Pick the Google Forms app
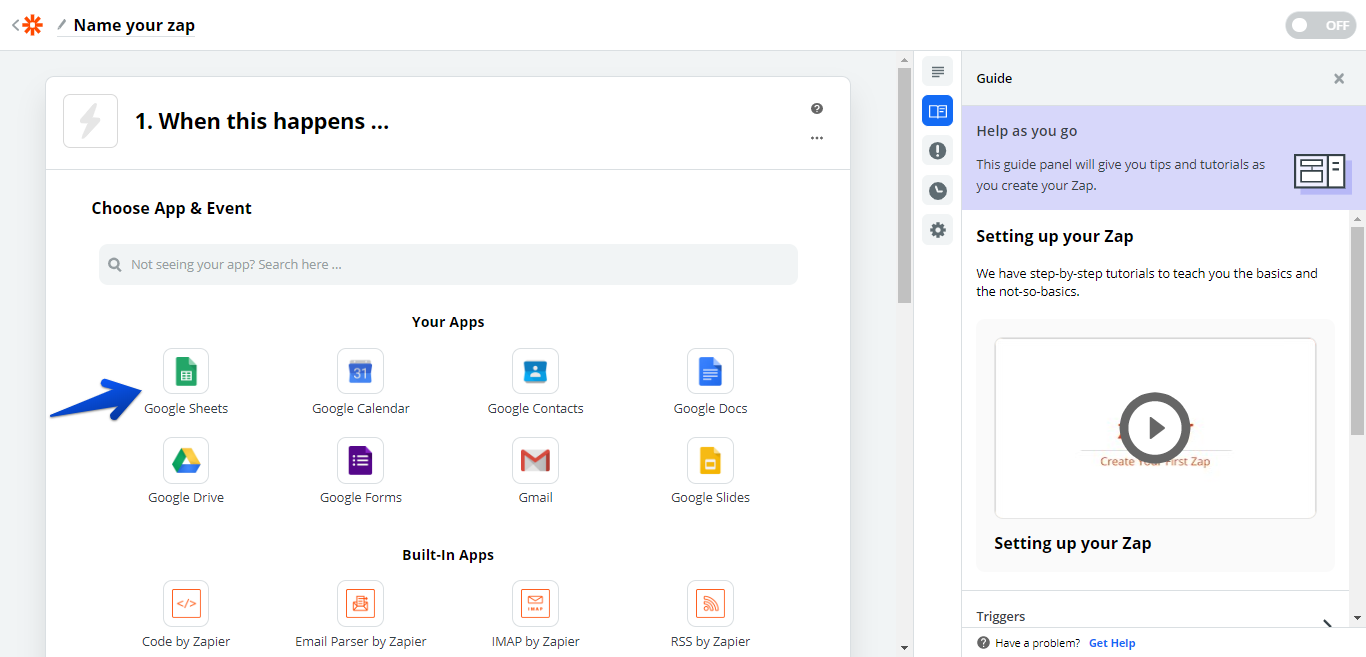Image resolution: width=1366 pixels, height=657 pixels. pyautogui.click(x=360, y=461)
